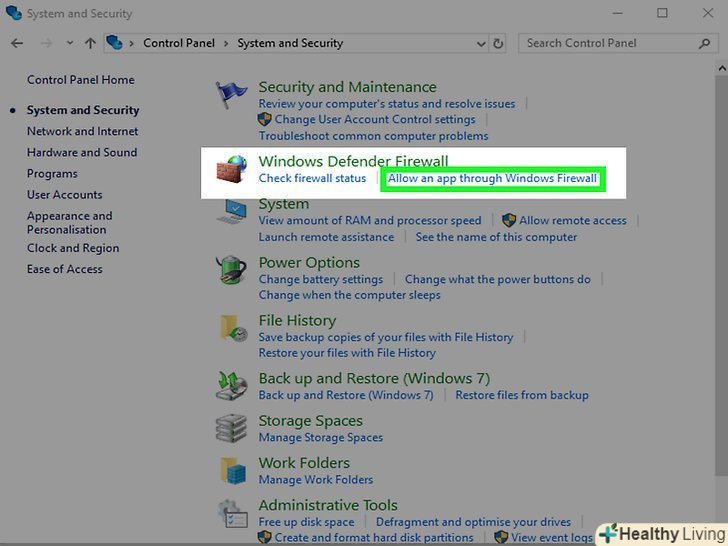Click the Back up and Restore icon
The width and height of the screenshot is (728, 546).
231,385
